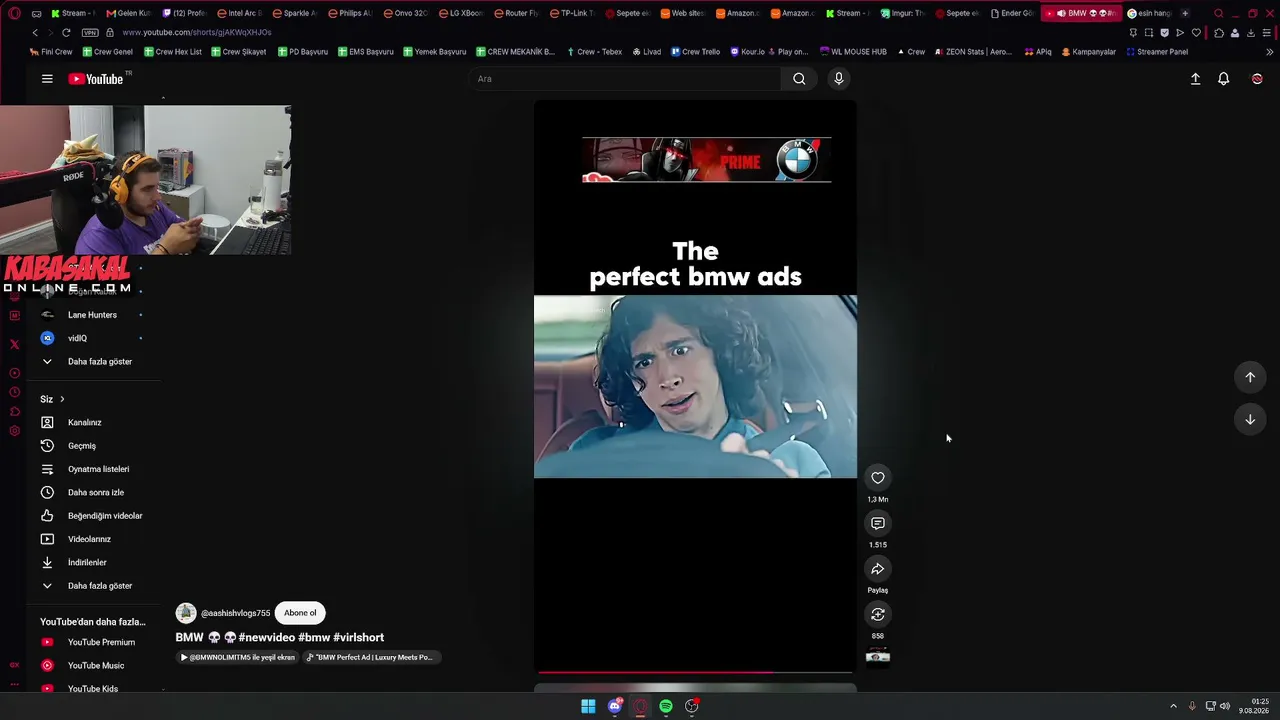Open the YouTube guide hamburger menu
Screen dimensions: 1280x720
[x=47, y=79]
